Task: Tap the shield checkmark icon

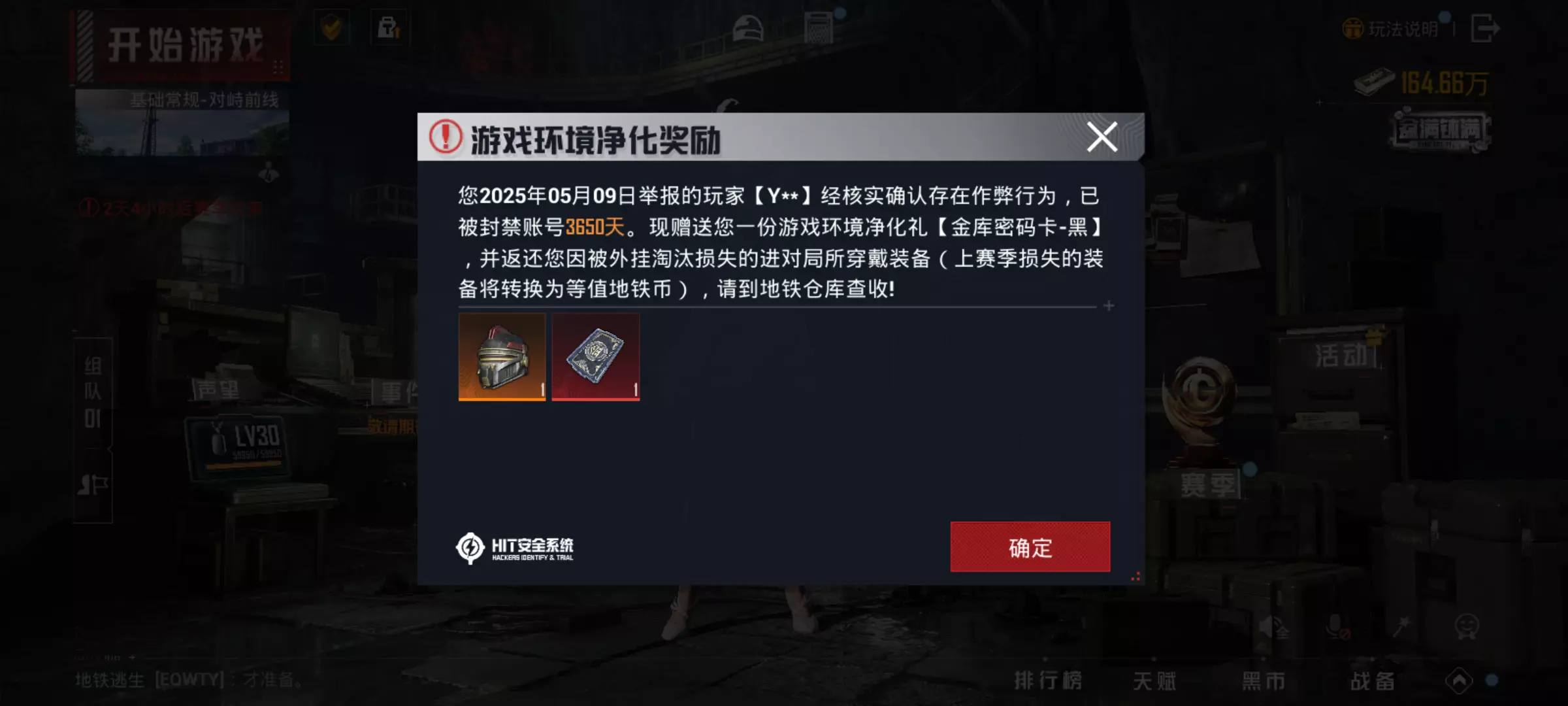Action: [331, 27]
